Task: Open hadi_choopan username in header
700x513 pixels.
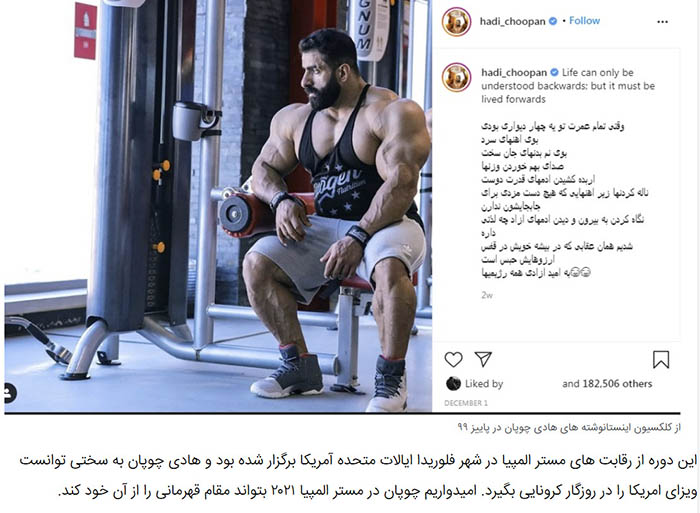Action: tap(512, 21)
